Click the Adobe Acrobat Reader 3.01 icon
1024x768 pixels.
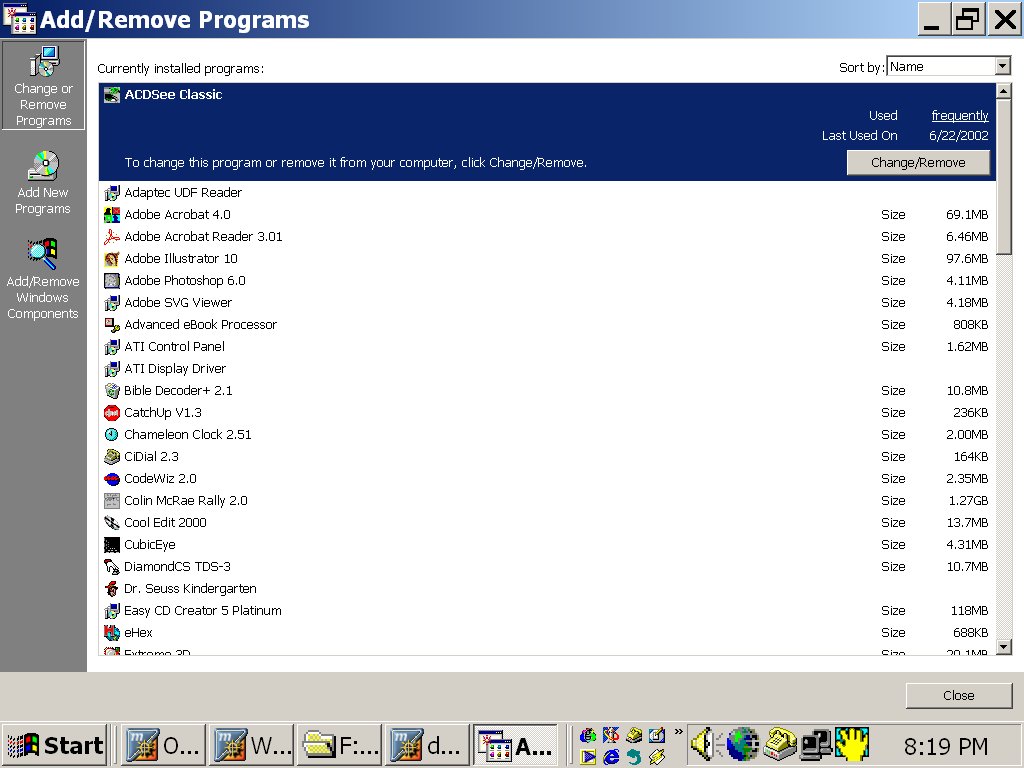[x=112, y=236]
